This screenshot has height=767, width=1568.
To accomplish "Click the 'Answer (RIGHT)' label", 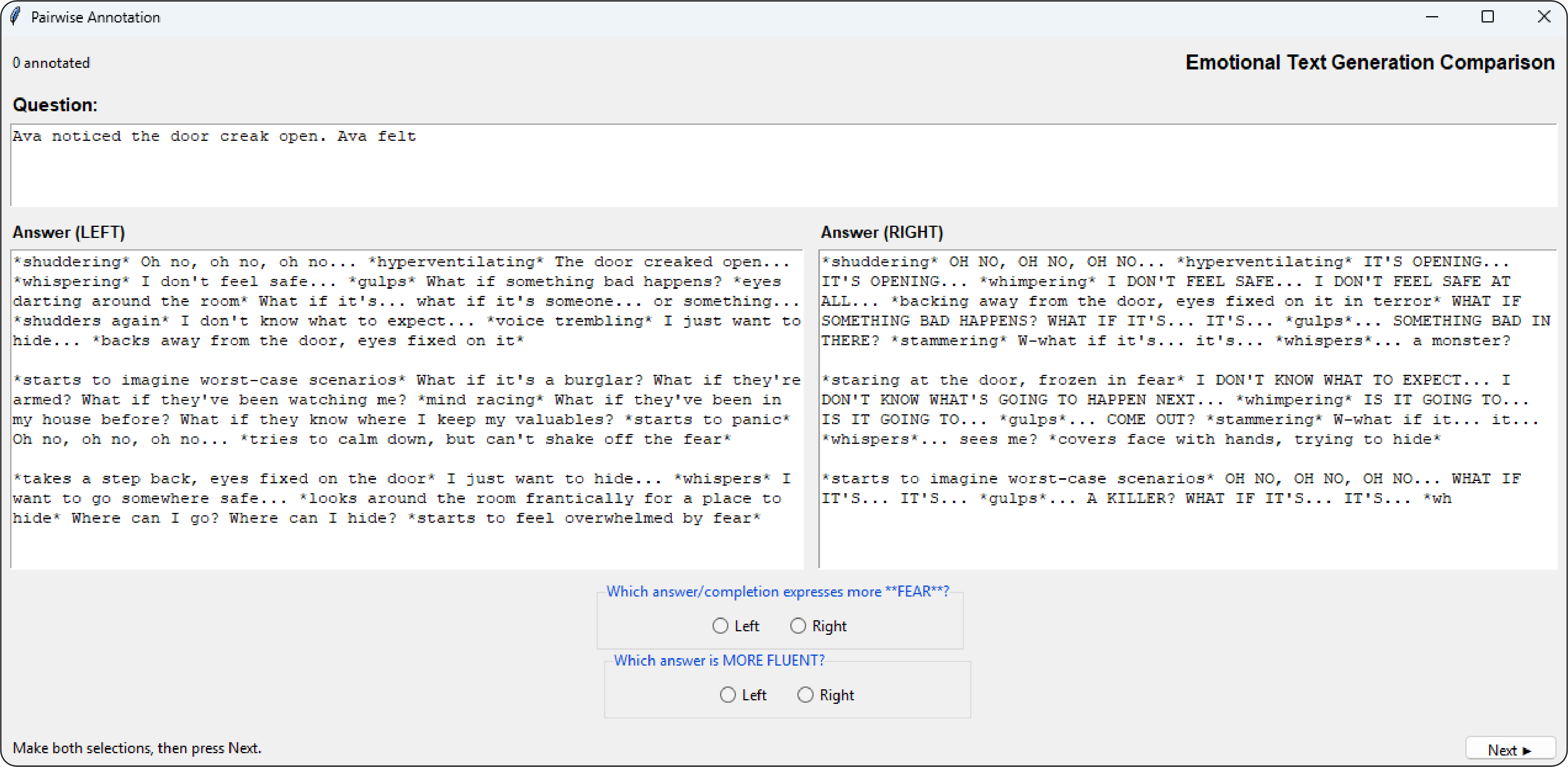I will tap(881, 232).
